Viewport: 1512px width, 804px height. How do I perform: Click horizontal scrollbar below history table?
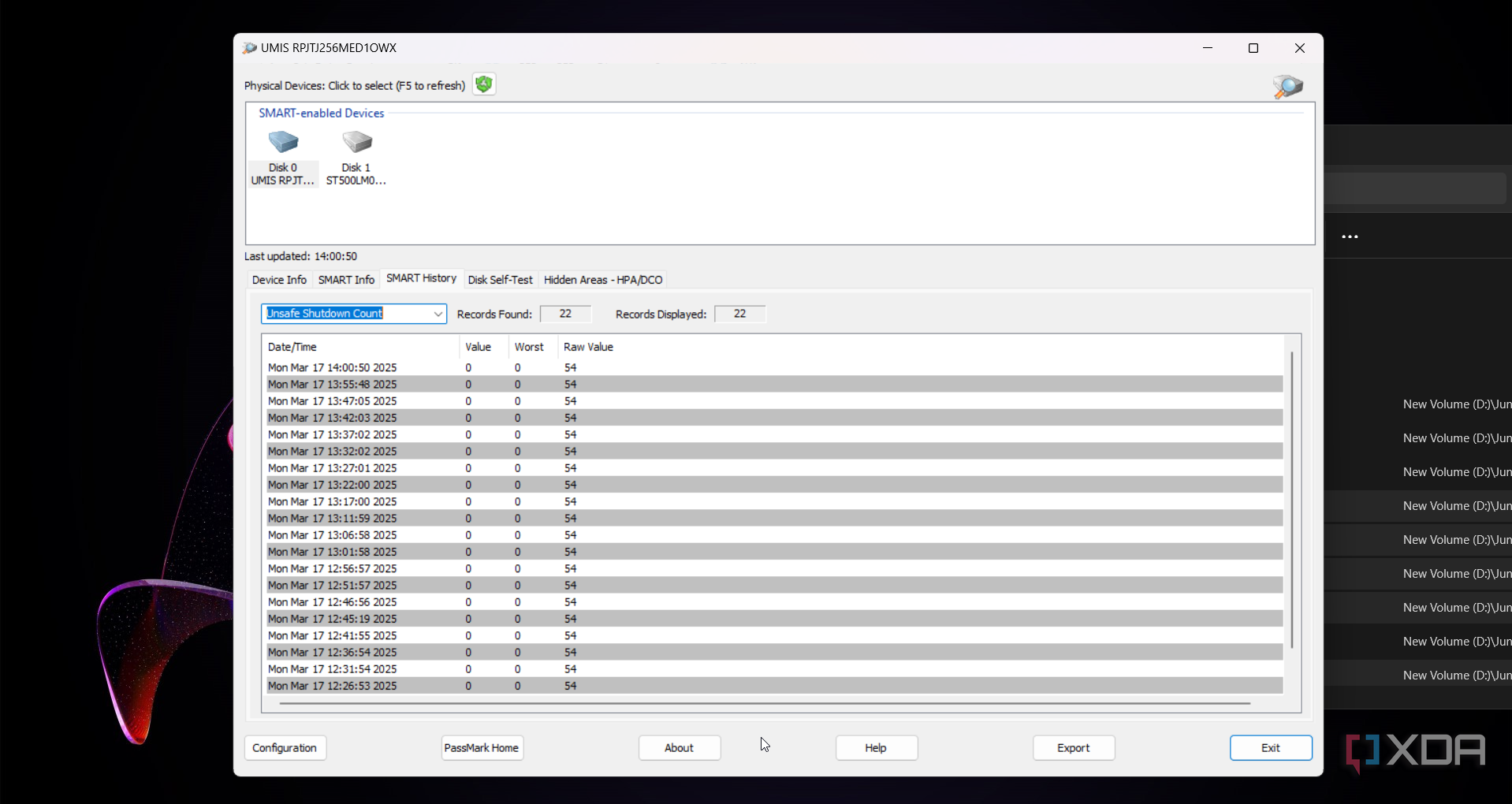point(765,703)
